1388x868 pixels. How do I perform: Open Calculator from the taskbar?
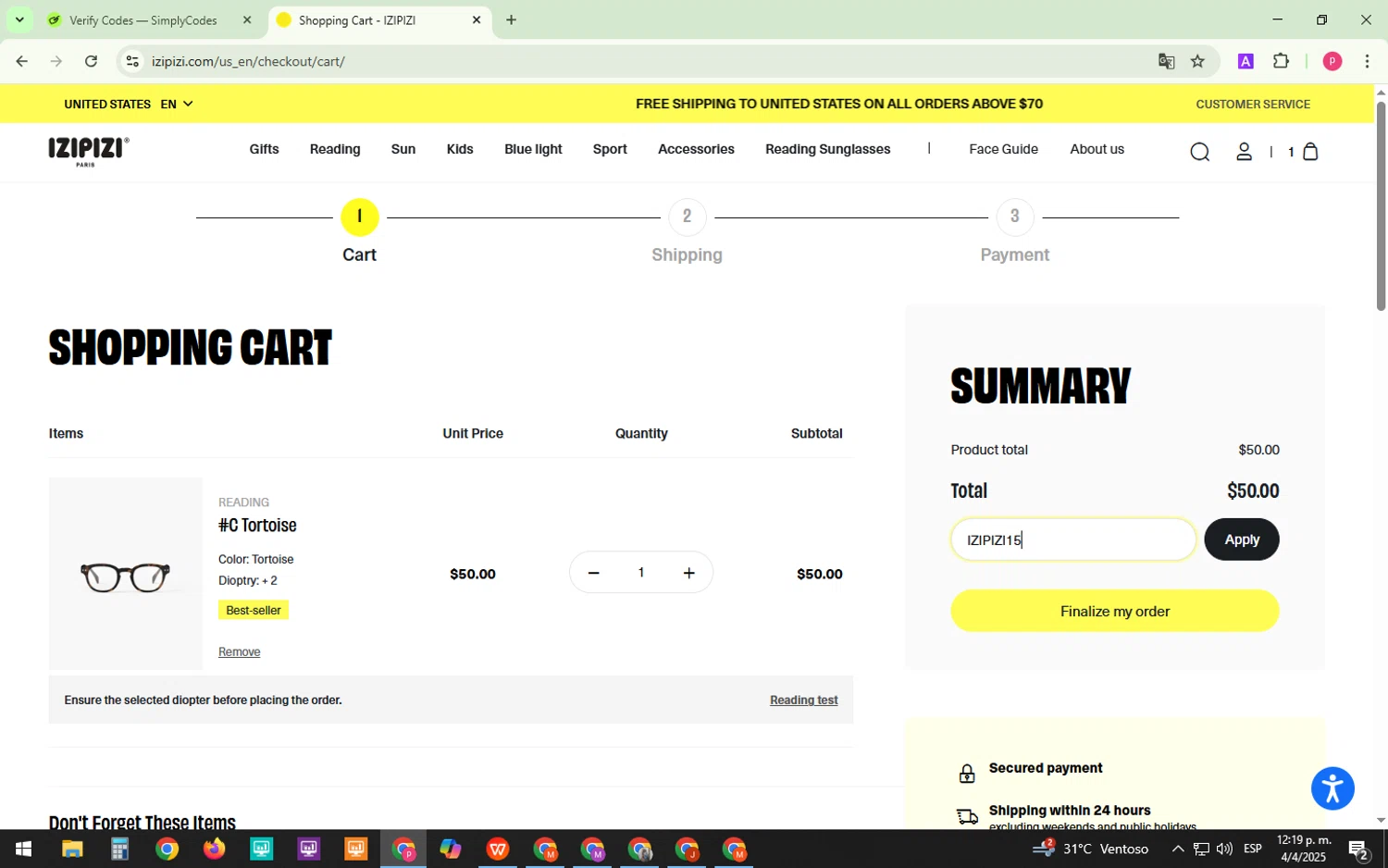click(x=119, y=849)
